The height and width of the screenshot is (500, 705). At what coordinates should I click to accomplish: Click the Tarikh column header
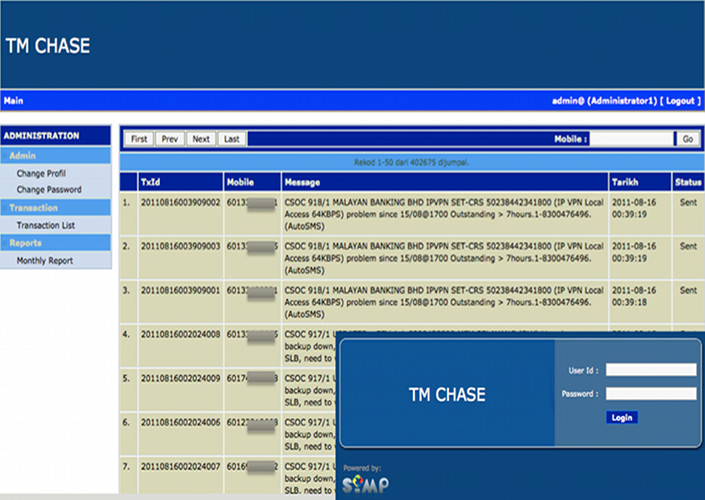pyautogui.click(x=640, y=182)
